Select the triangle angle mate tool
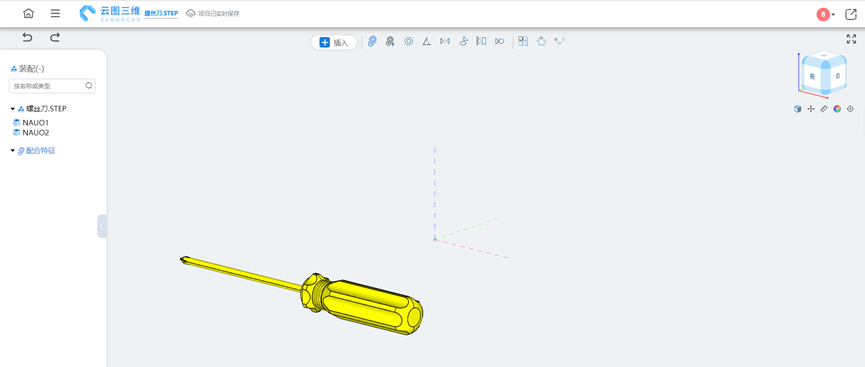This screenshot has width=865, height=367. (426, 41)
